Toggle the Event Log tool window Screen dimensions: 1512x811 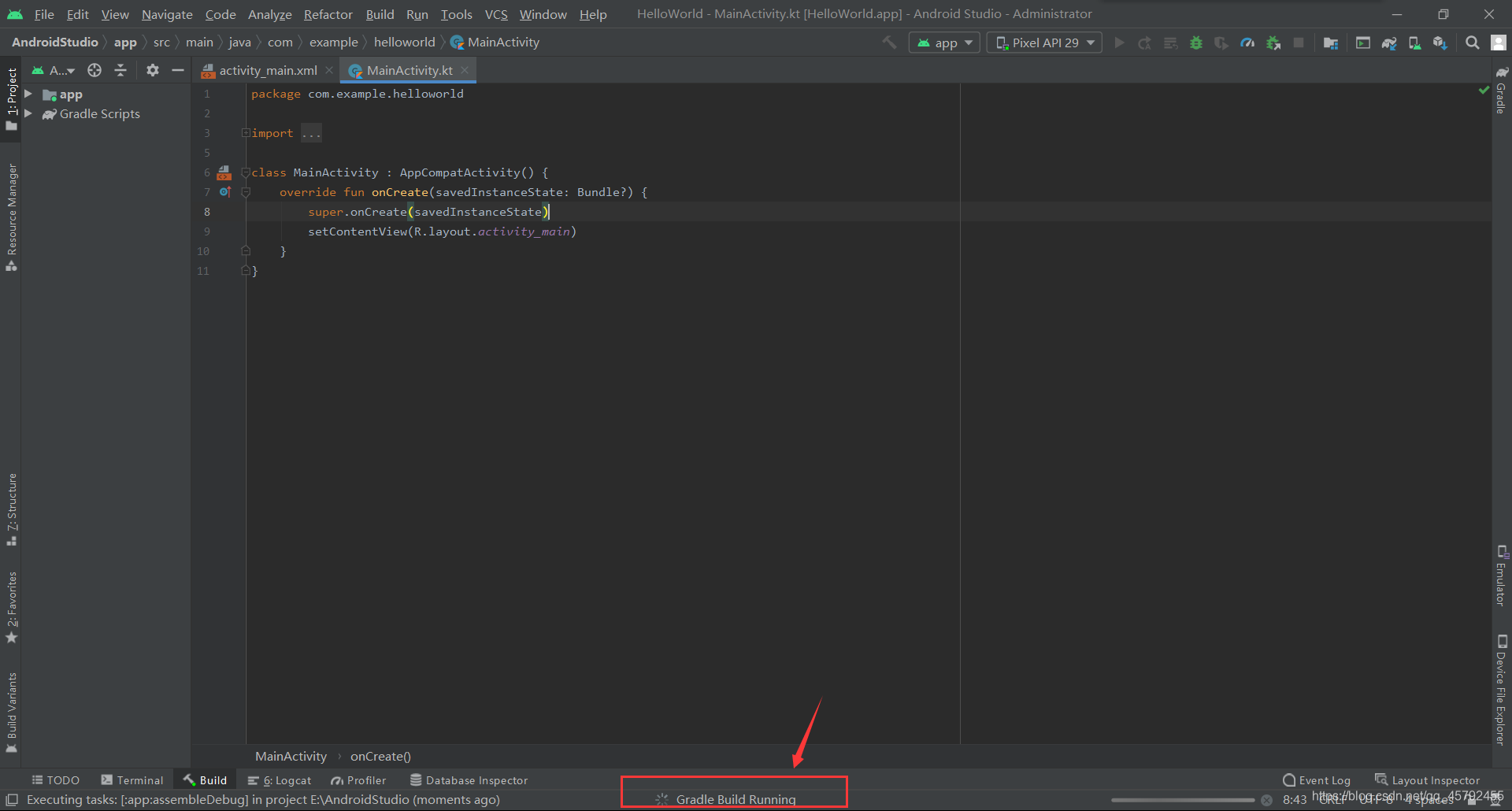pyautogui.click(x=1317, y=780)
